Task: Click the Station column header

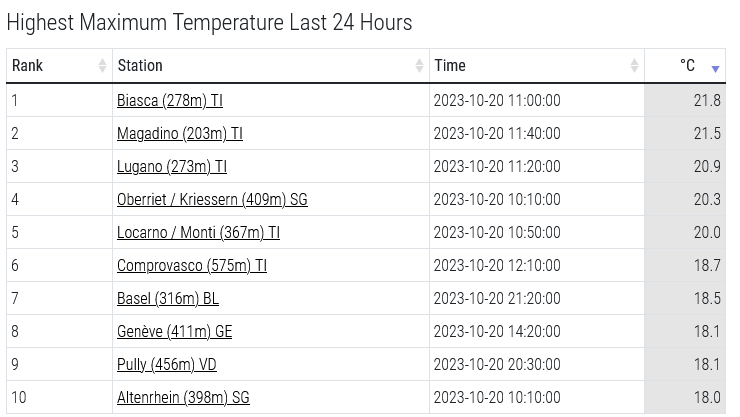Action: 271,66
